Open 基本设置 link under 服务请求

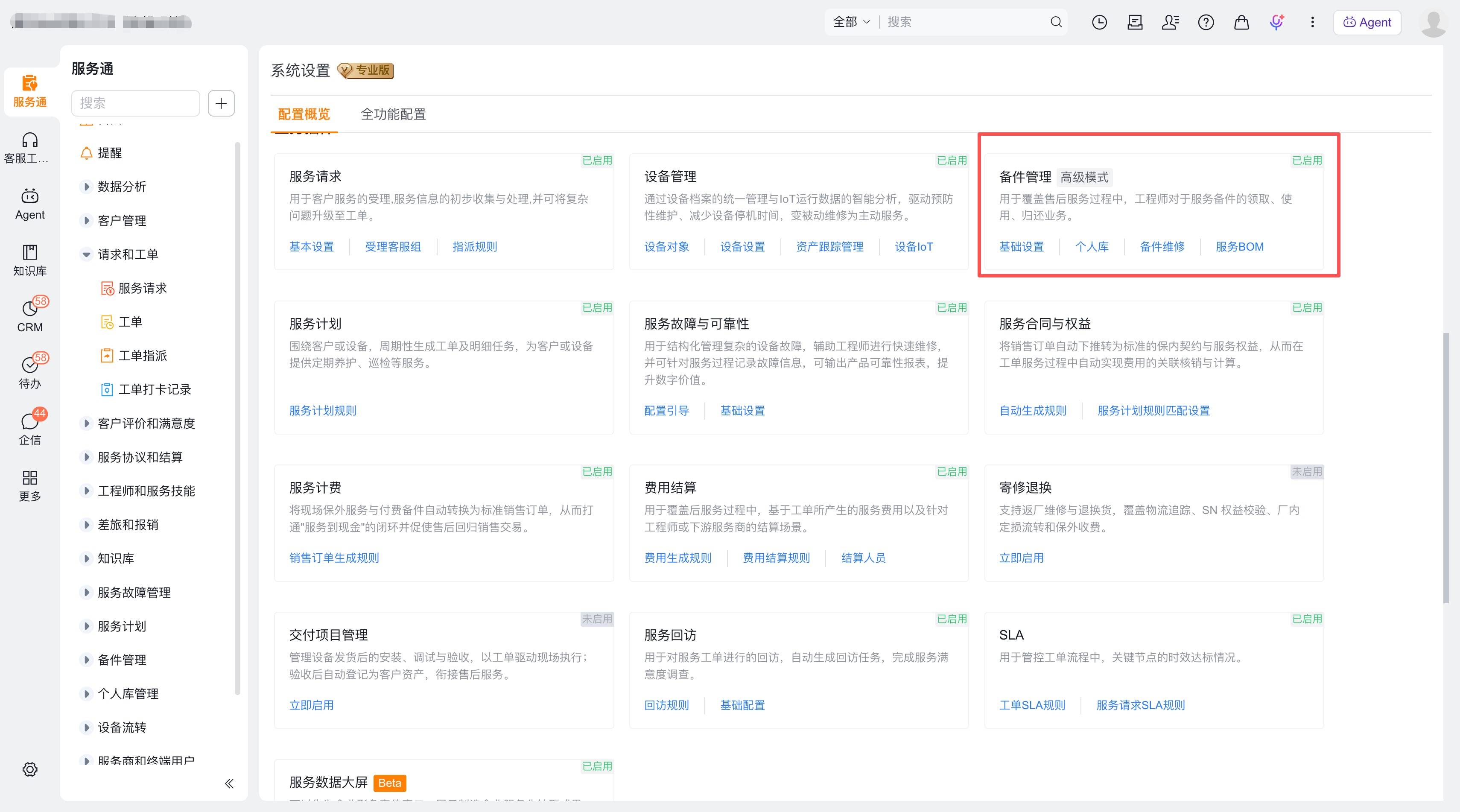311,247
